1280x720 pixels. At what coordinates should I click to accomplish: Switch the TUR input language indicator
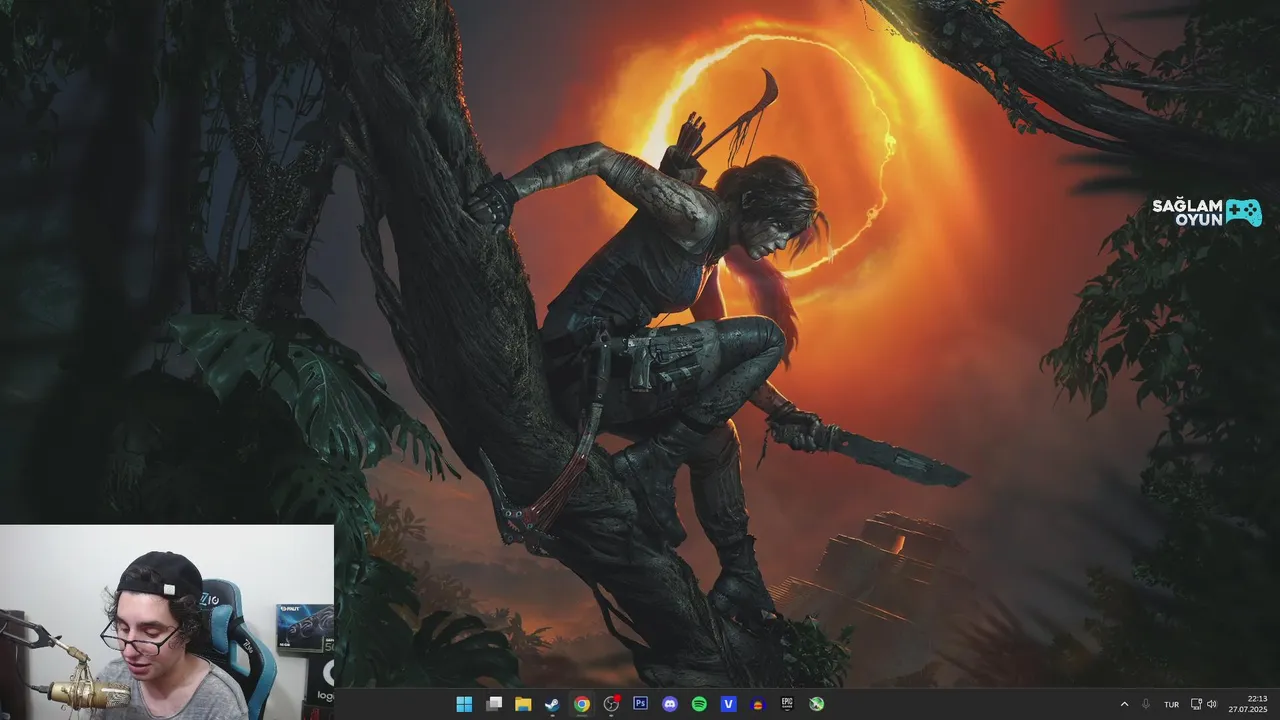click(1171, 704)
